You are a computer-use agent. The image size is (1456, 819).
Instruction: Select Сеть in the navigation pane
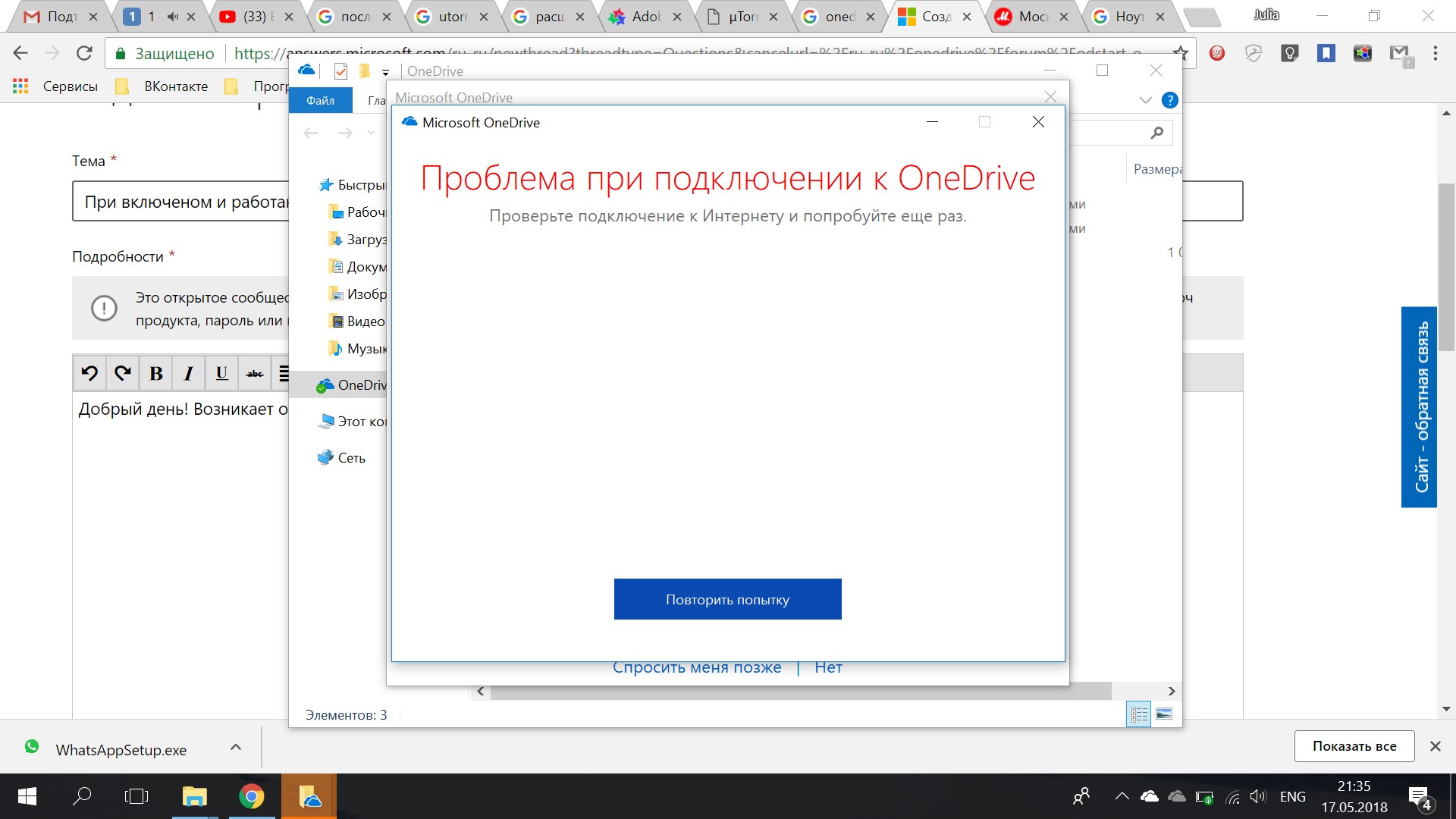click(x=341, y=458)
